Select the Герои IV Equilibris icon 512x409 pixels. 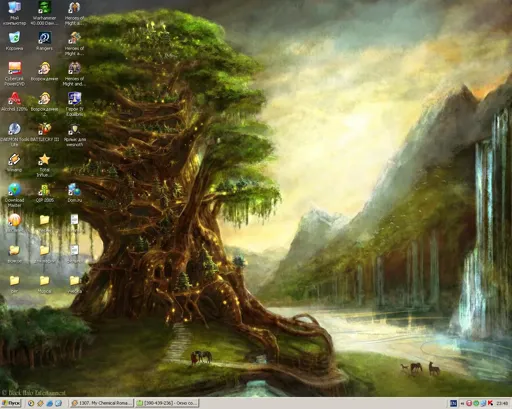[74, 104]
